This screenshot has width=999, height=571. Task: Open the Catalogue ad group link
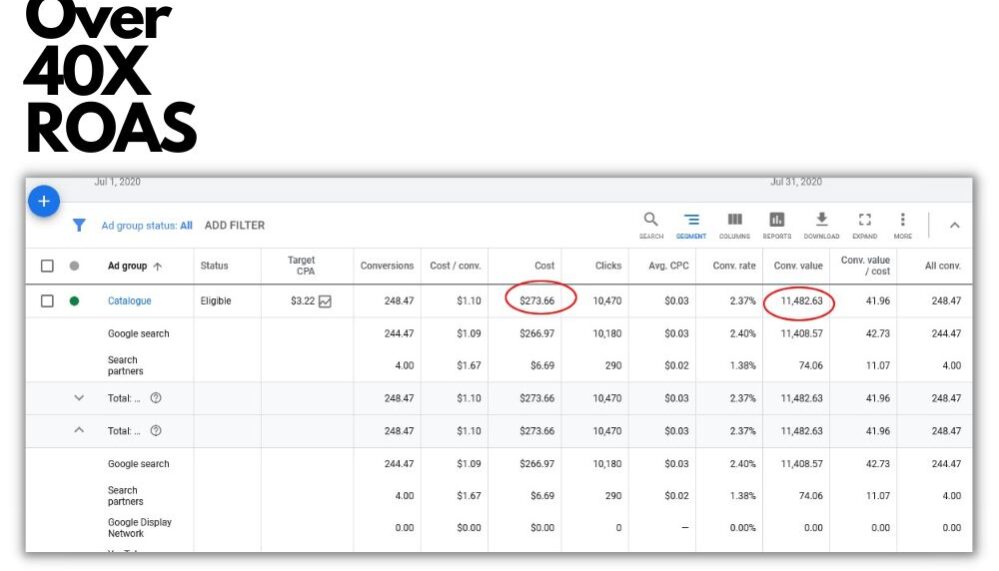click(x=130, y=301)
